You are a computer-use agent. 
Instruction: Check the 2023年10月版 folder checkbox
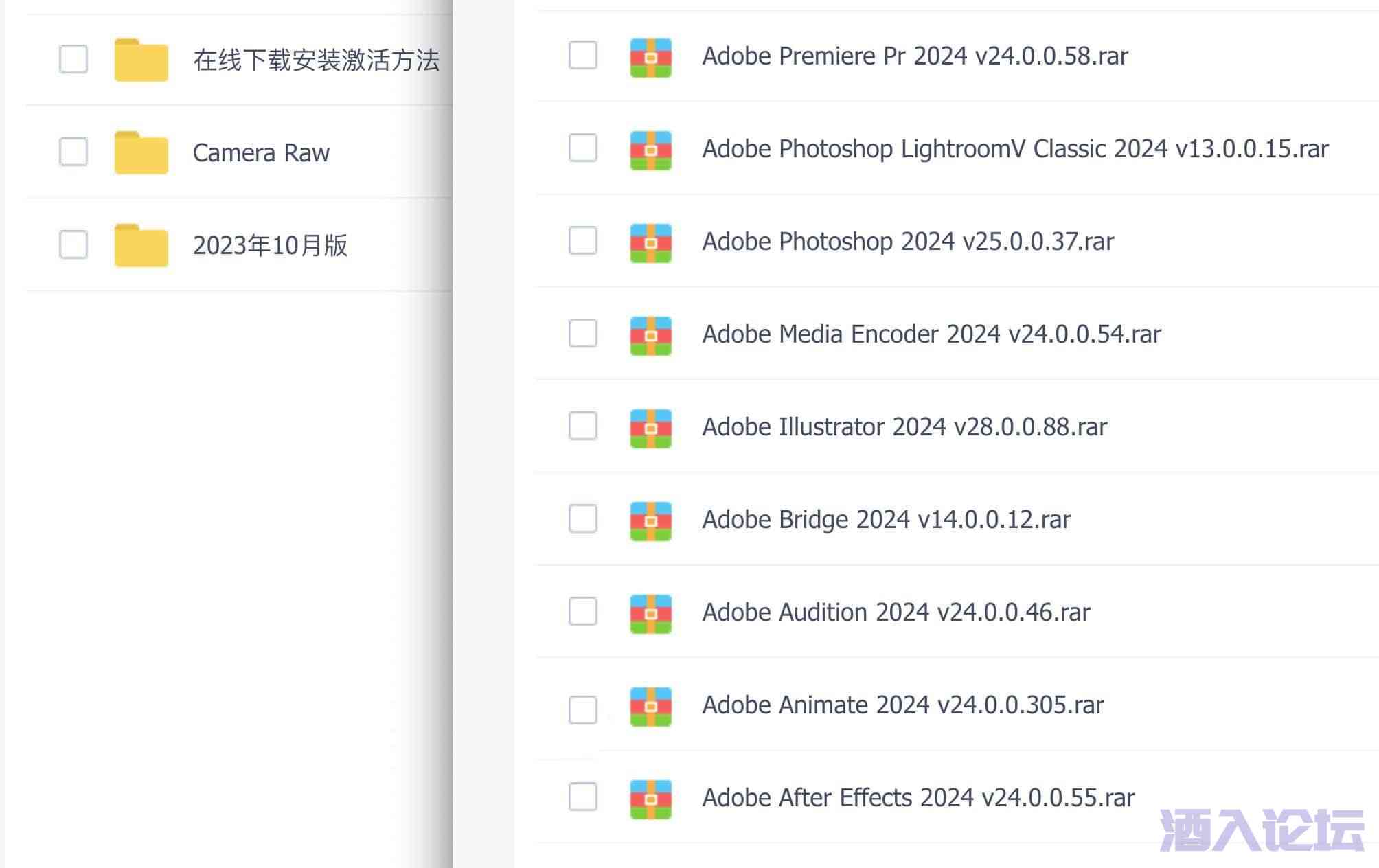73,244
